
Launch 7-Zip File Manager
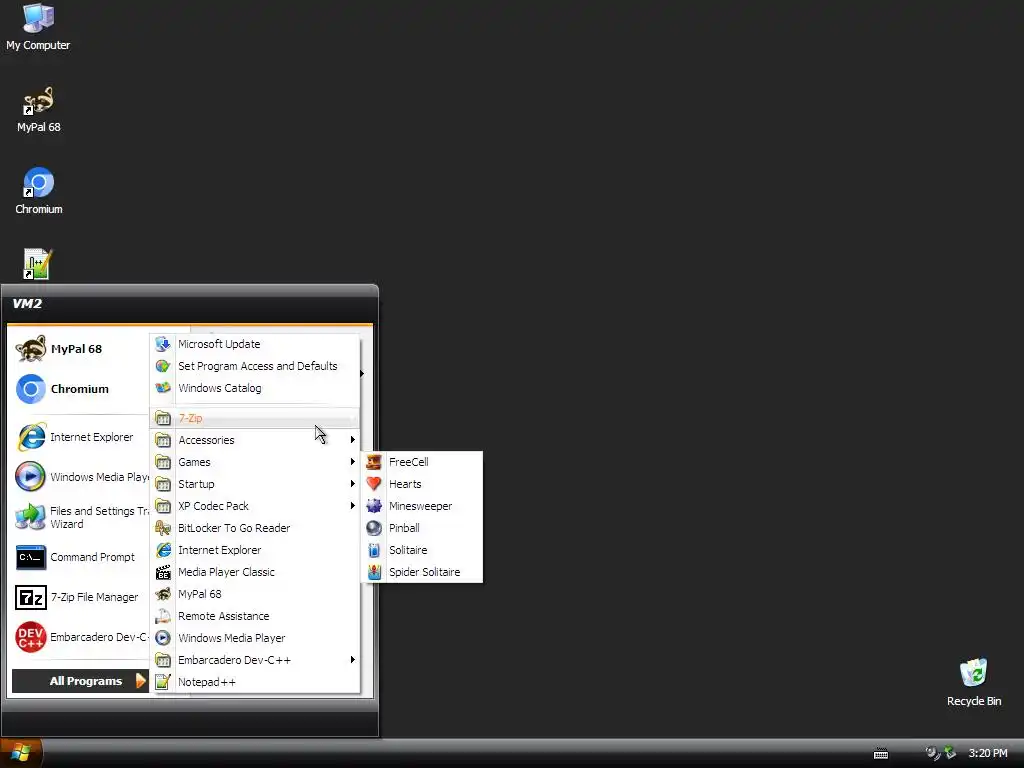point(80,597)
